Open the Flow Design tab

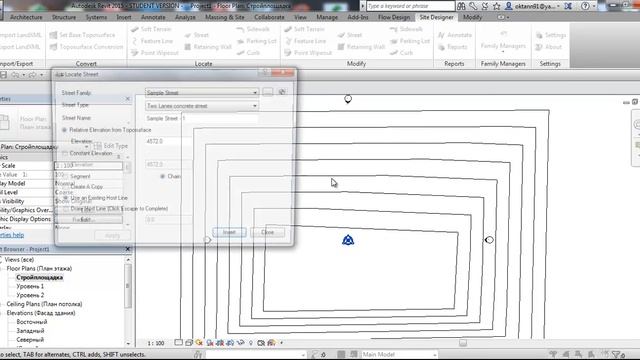[394, 17]
